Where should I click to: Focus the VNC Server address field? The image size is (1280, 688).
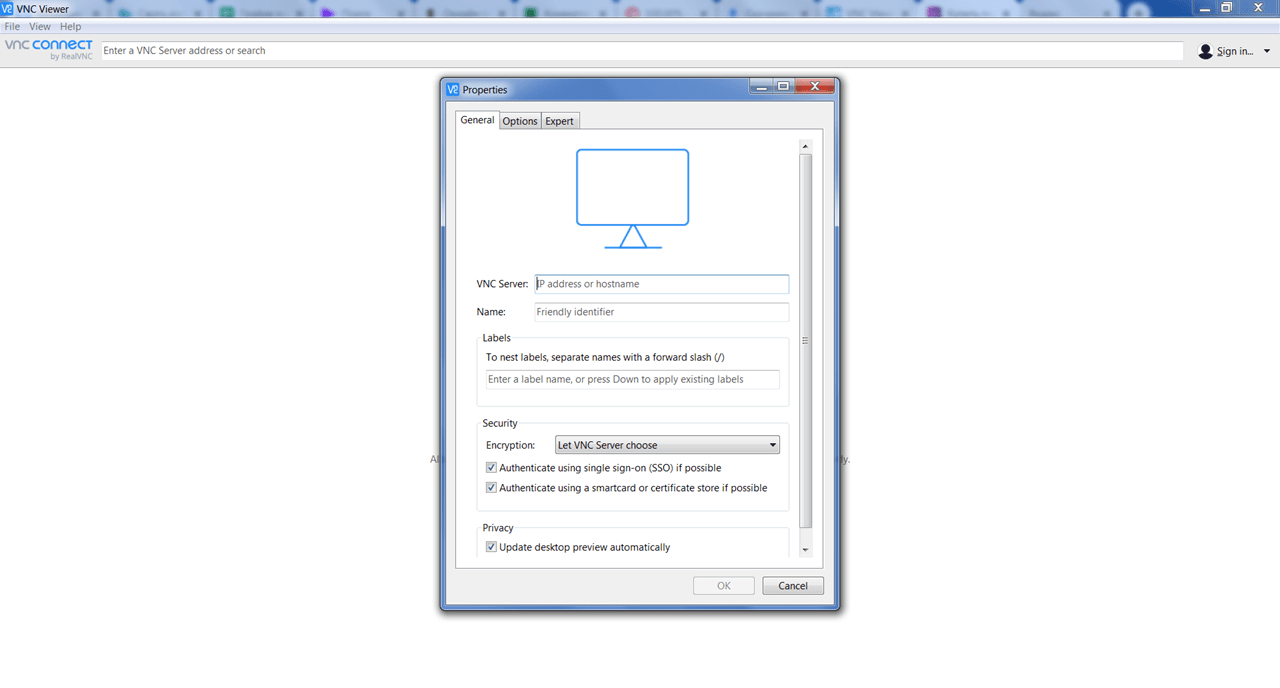coord(661,284)
